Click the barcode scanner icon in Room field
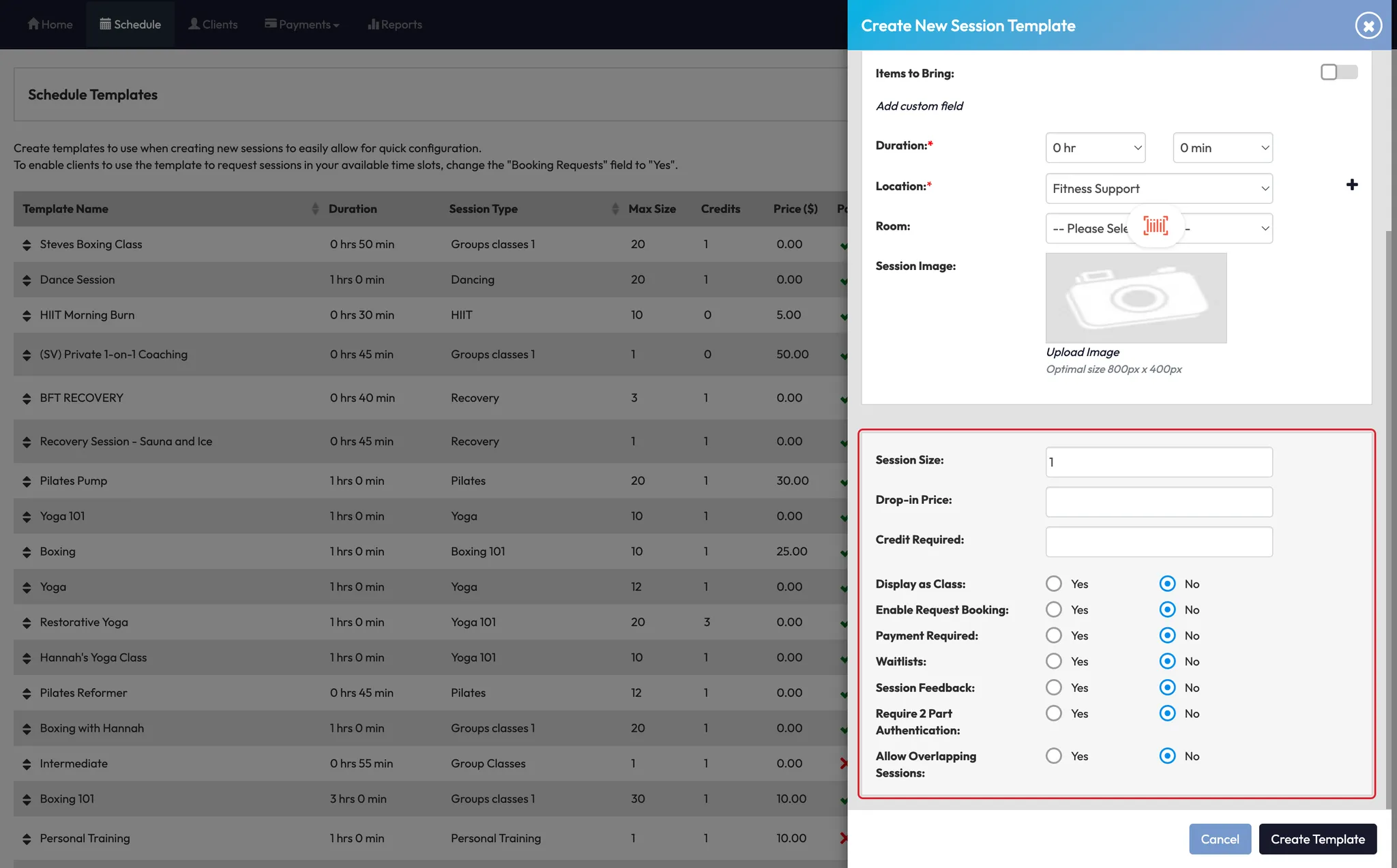1397x868 pixels. (1156, 226)
